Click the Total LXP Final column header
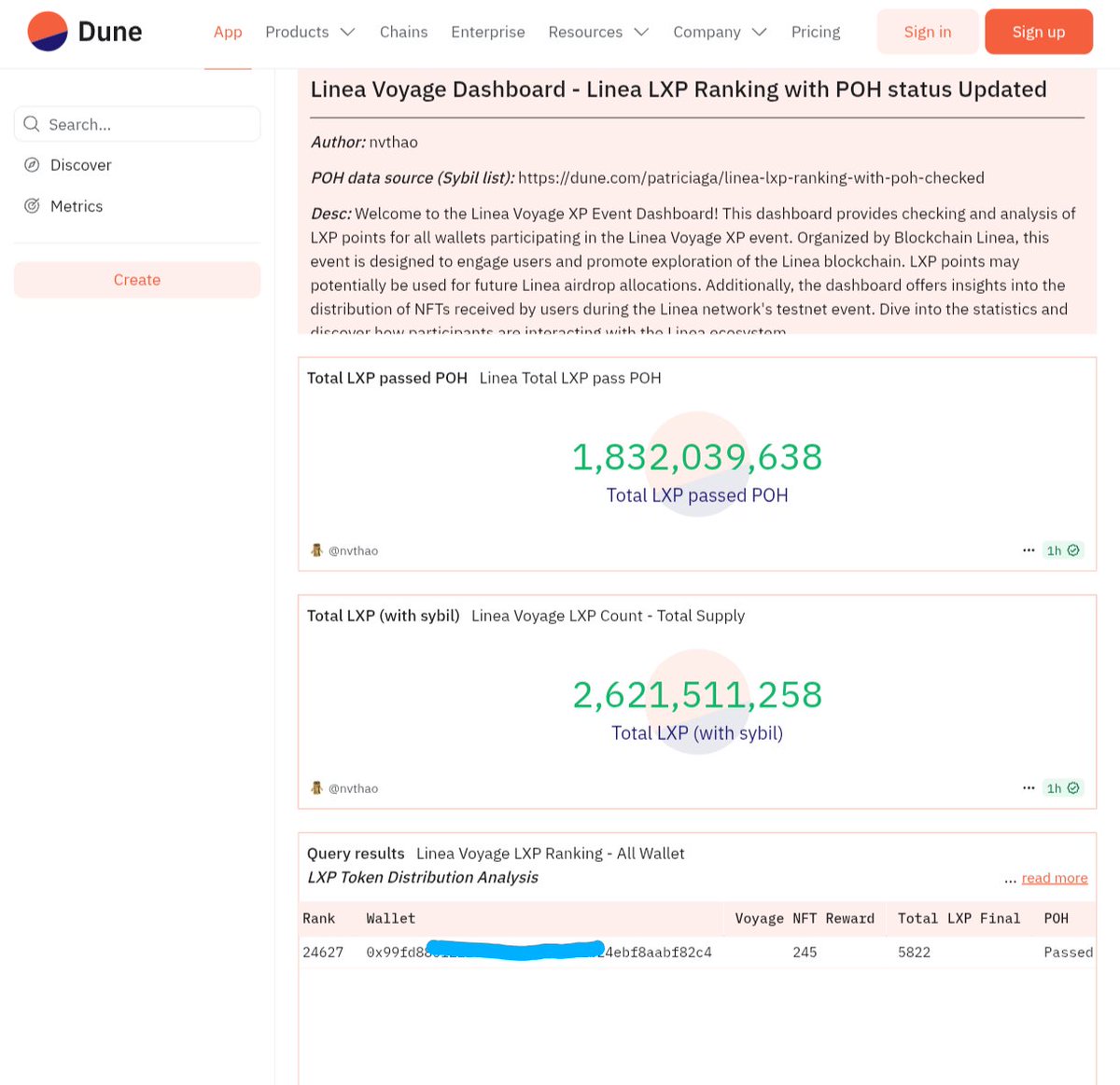 coord(959,919)
